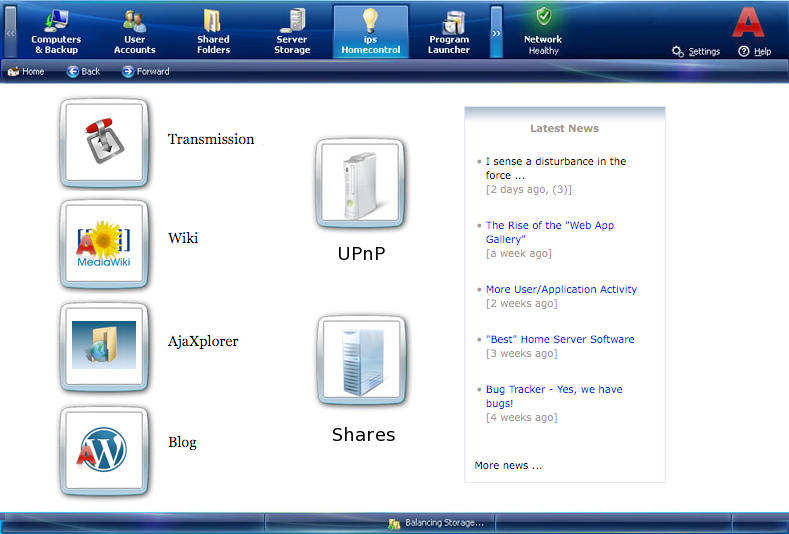Go to the Shared Folders tab
The height and width of the screenshot is (534, 789).
coord(213,31)
